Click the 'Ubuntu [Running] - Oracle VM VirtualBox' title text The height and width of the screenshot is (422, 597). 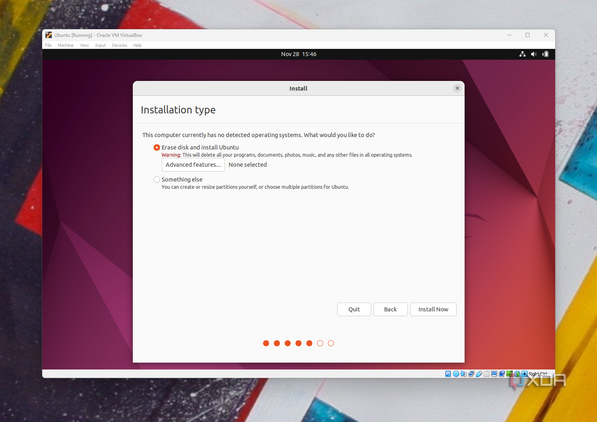98,35
